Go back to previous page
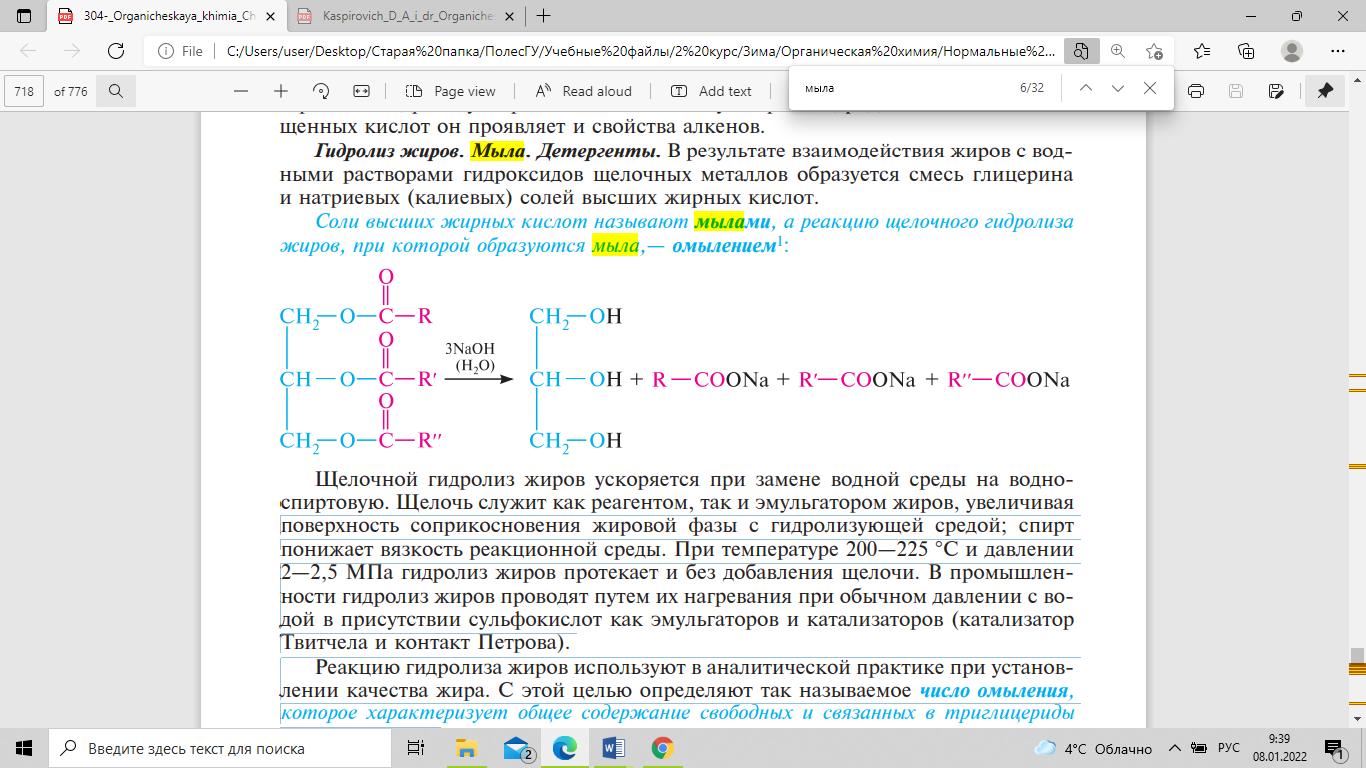 [x=28, y=51]
